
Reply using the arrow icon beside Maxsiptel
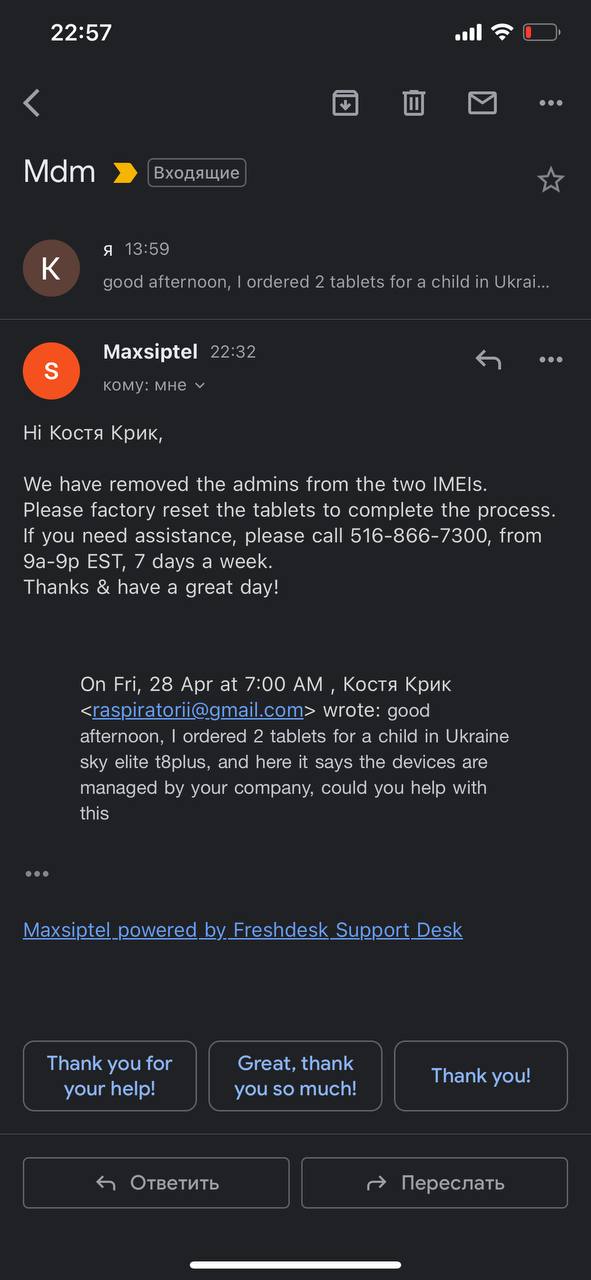pos(488,359)
